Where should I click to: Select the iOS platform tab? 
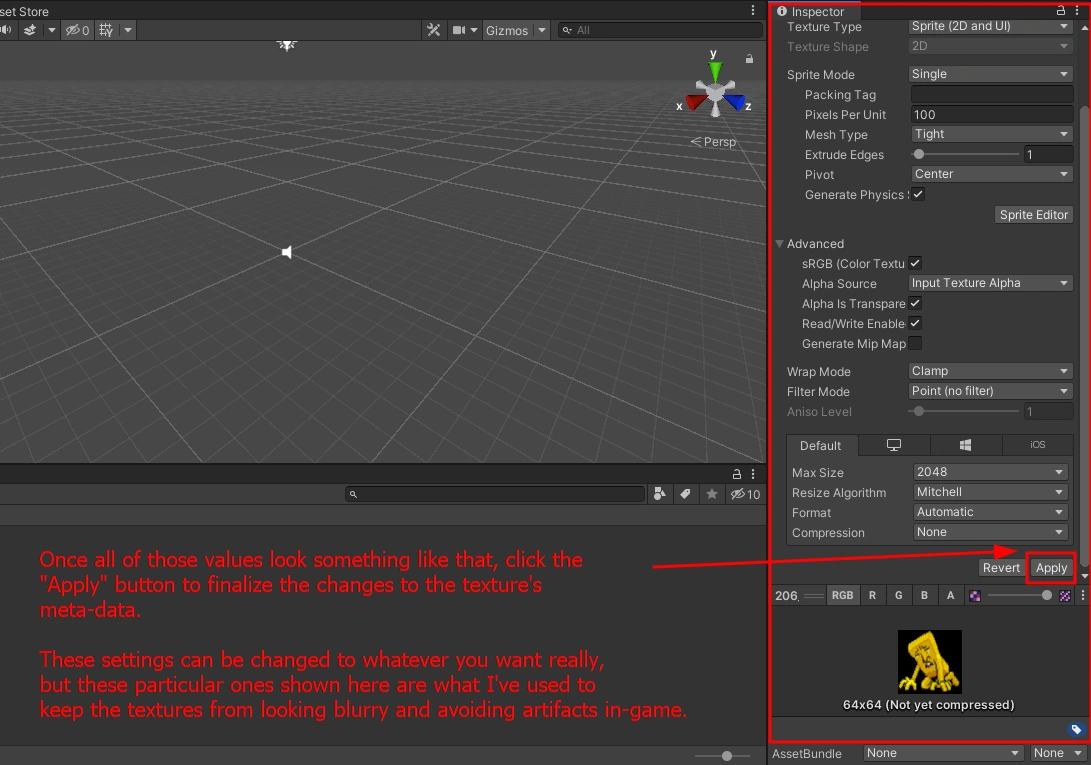[x=1037, y=445]
